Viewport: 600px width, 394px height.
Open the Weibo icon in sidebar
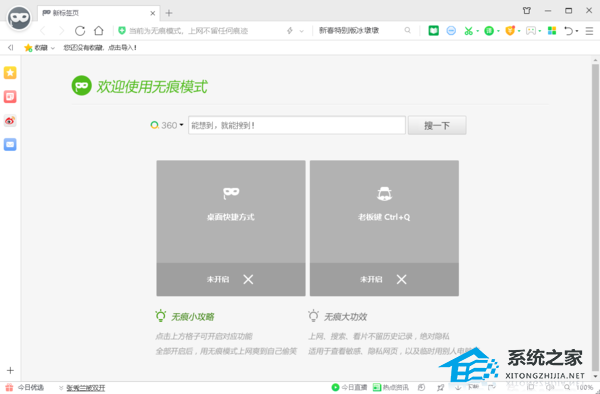click(10, 121)
